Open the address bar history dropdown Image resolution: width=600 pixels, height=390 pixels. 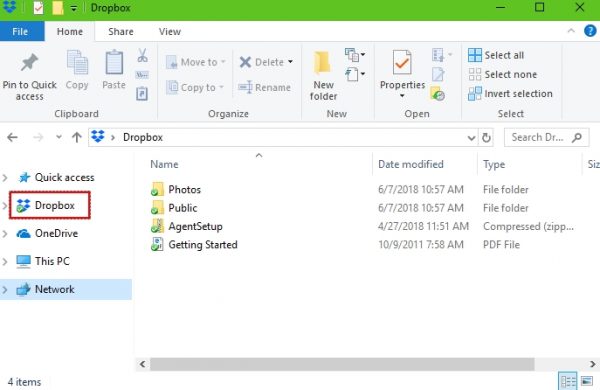coord(471,138)
